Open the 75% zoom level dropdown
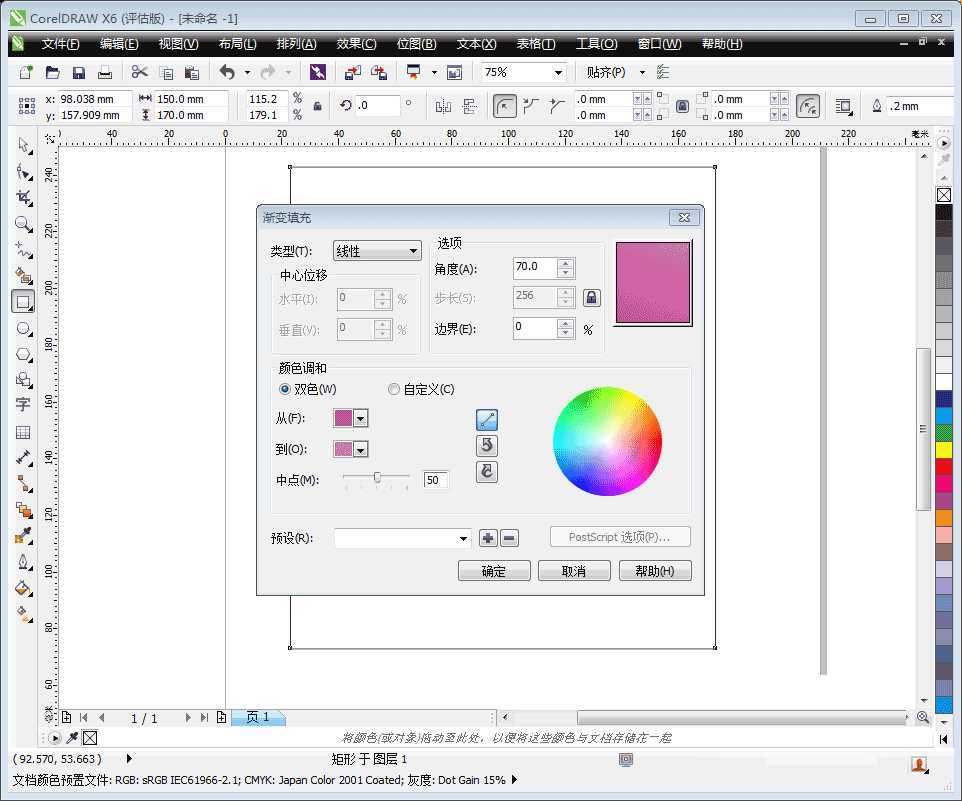The image size is (962, 801). click(x=554, y=72)
